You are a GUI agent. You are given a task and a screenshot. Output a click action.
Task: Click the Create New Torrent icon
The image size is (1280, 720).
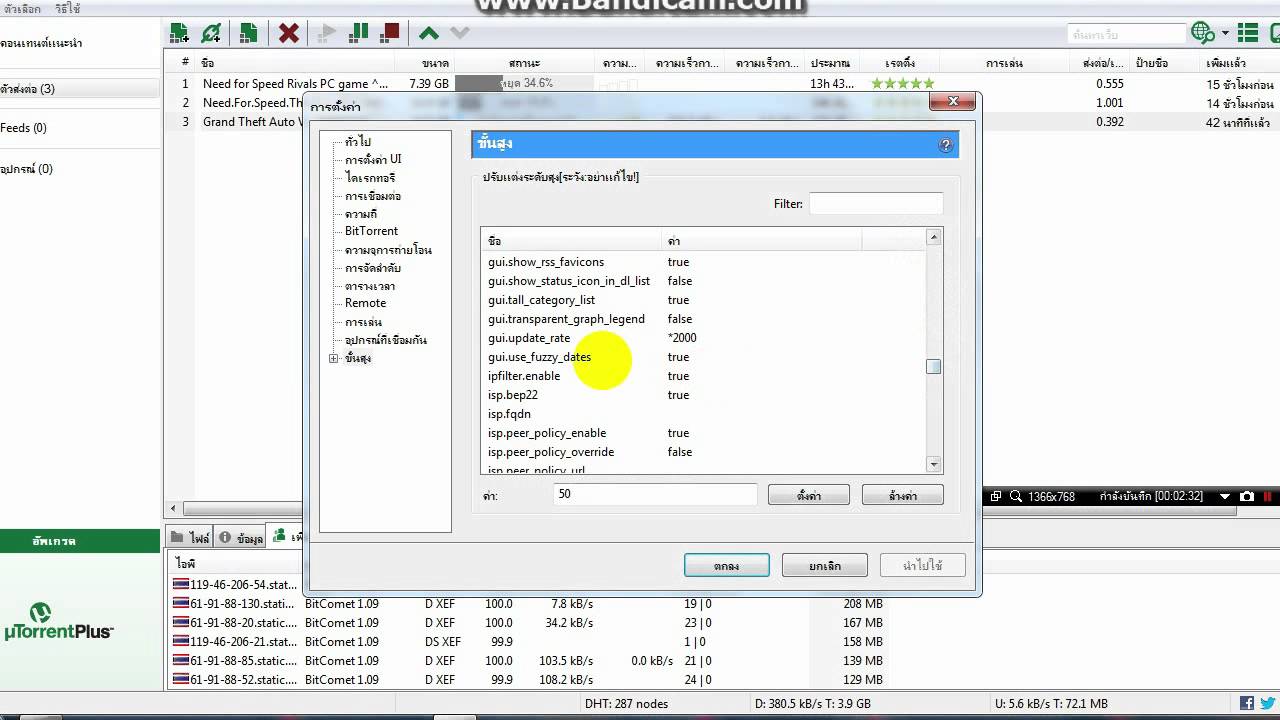248,34
